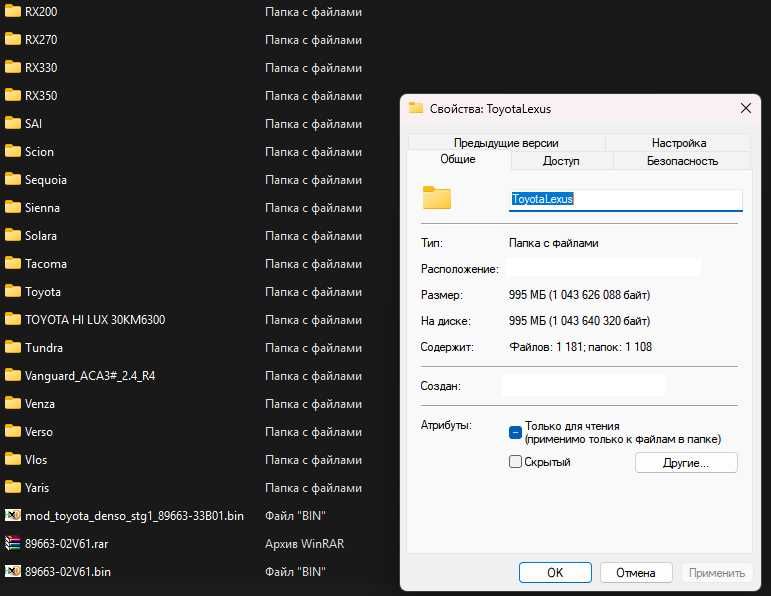This screenshot has width=771, height=596.
Task: Select the file name 89663-02V61.bin
Action: coord(68,571)
